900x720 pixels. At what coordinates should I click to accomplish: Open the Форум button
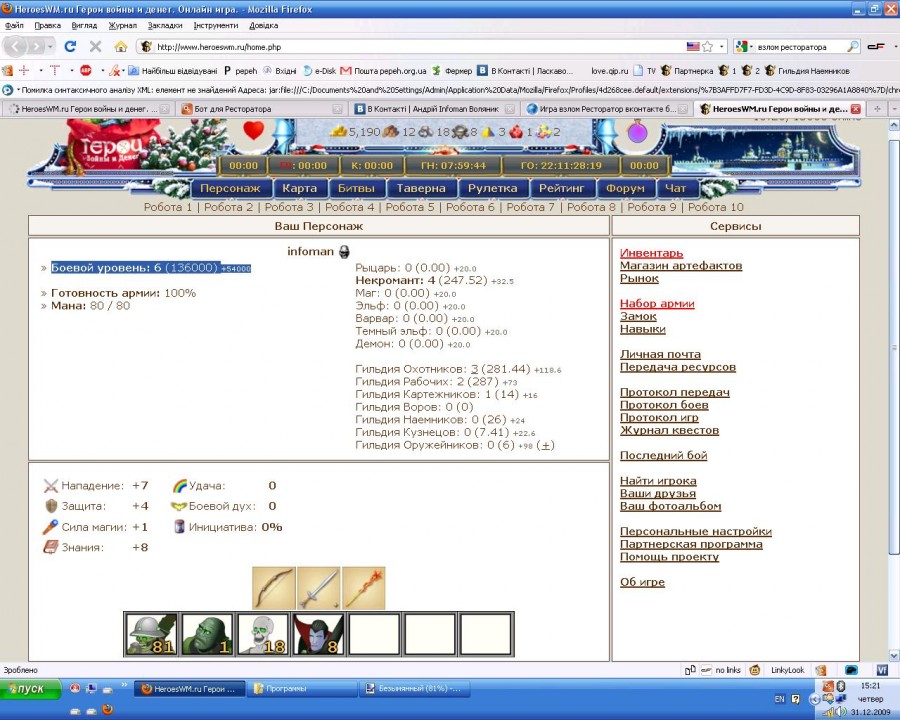(625, 188)
